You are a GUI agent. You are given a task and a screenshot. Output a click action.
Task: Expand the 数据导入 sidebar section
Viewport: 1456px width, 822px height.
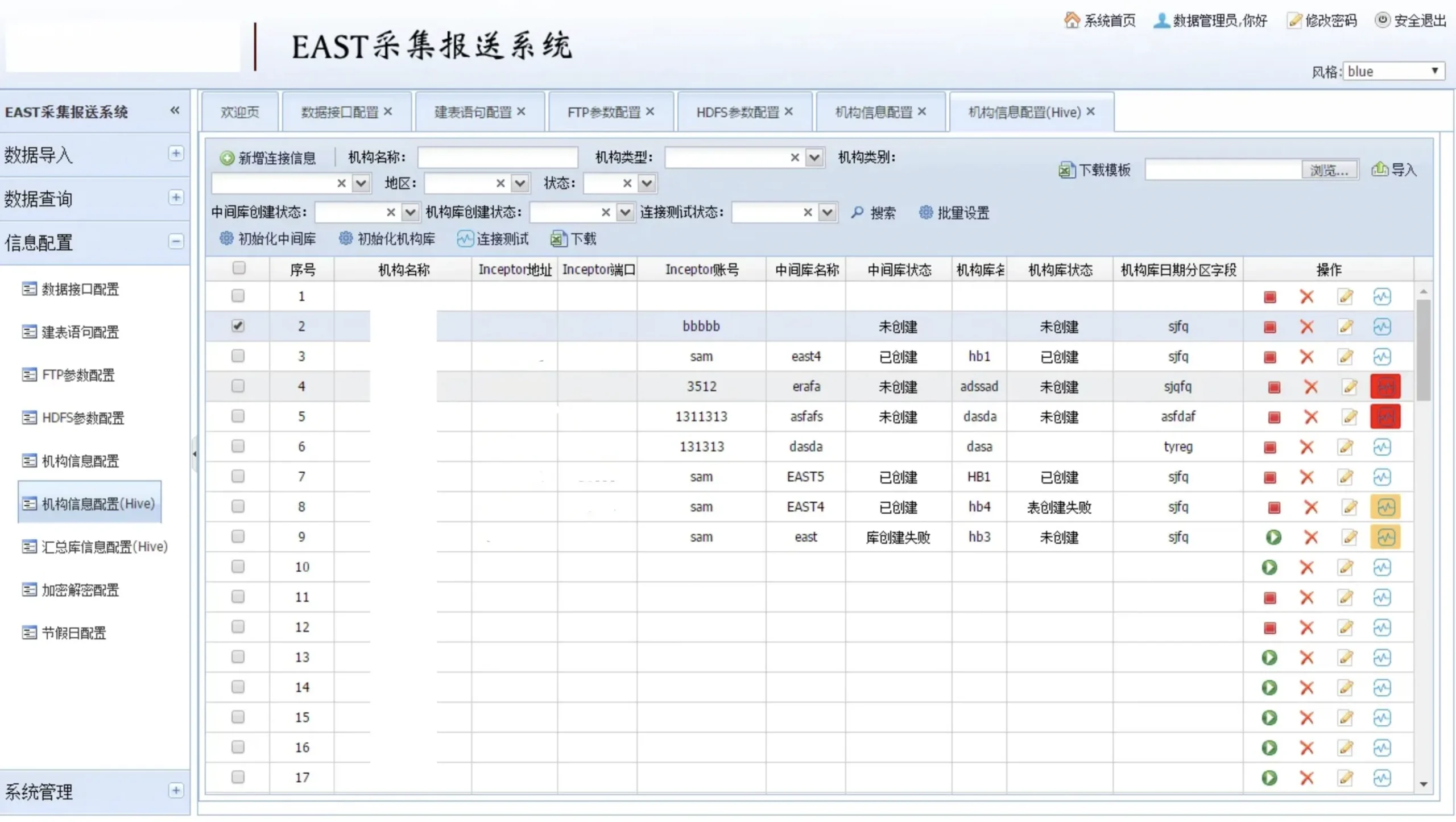click(x=176, y=154)
